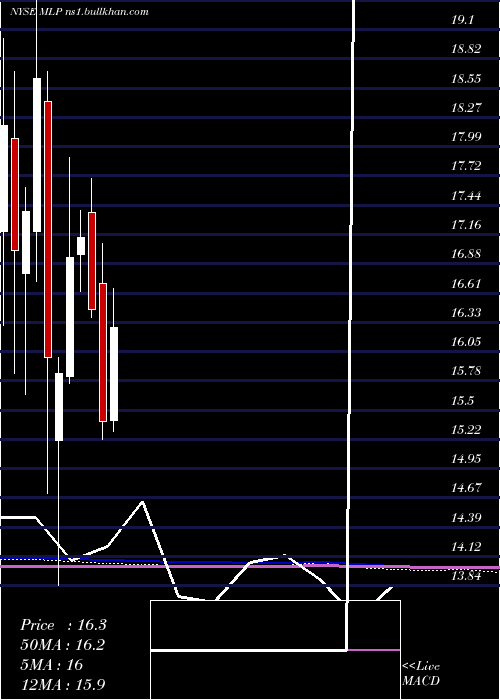The image size is (500, 700).
Task: Select the 17.99 price axis label
Action: point(466,137)
